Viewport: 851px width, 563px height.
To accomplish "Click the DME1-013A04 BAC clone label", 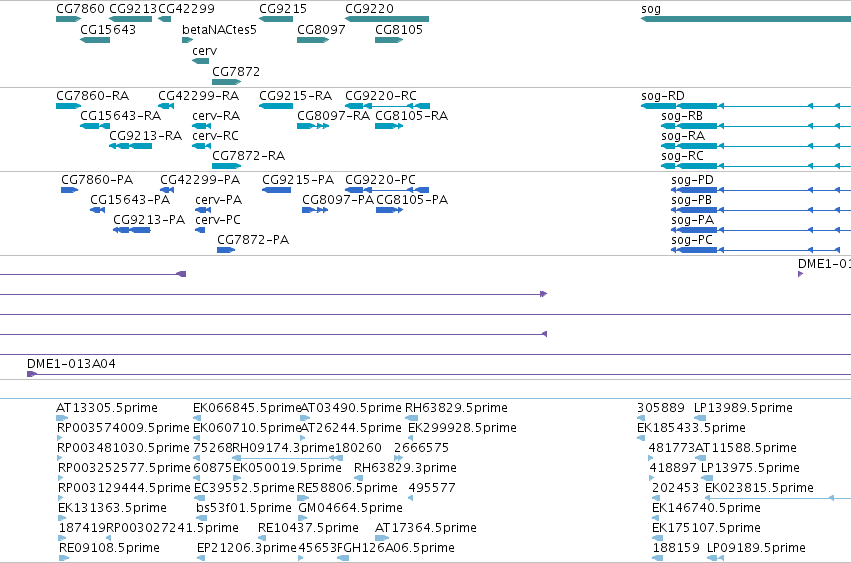I will pyautogui.click(x=71, y=364).
